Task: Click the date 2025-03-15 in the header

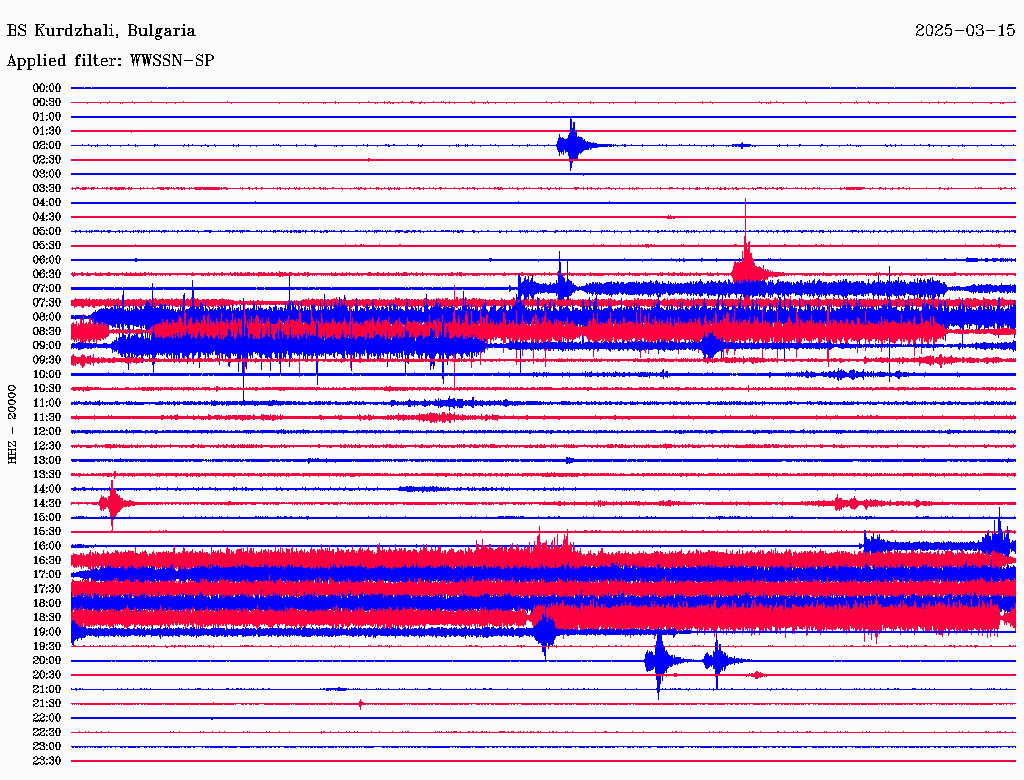Action: [964, 31]
